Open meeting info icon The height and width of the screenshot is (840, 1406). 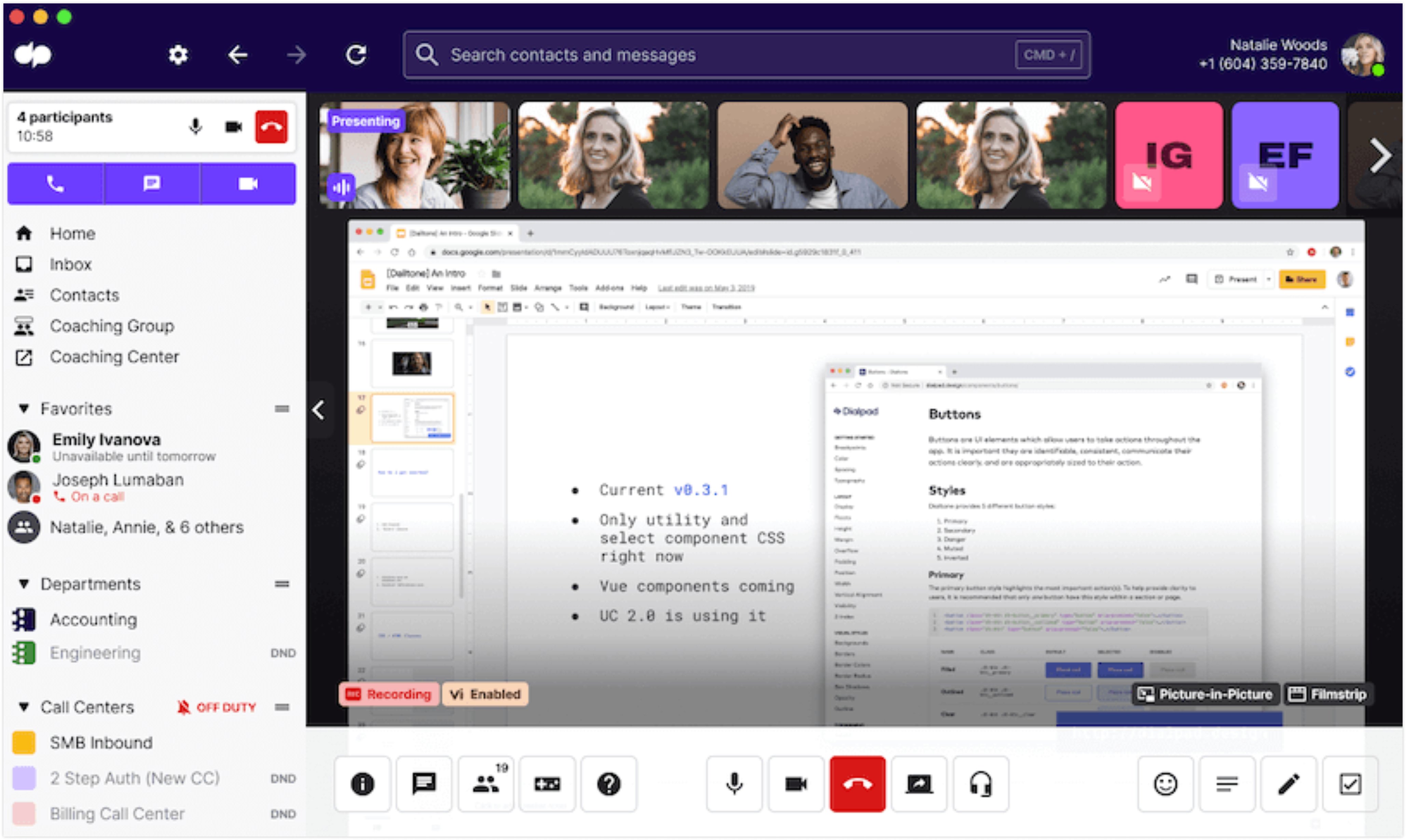(362, 784)
